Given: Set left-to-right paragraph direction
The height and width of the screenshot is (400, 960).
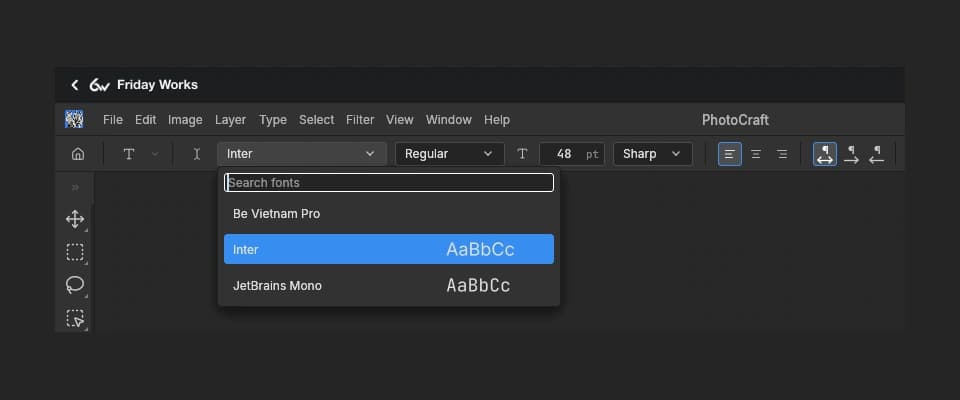Looking at the screenshot, I should pyautogui.click(x=851, y=154).
